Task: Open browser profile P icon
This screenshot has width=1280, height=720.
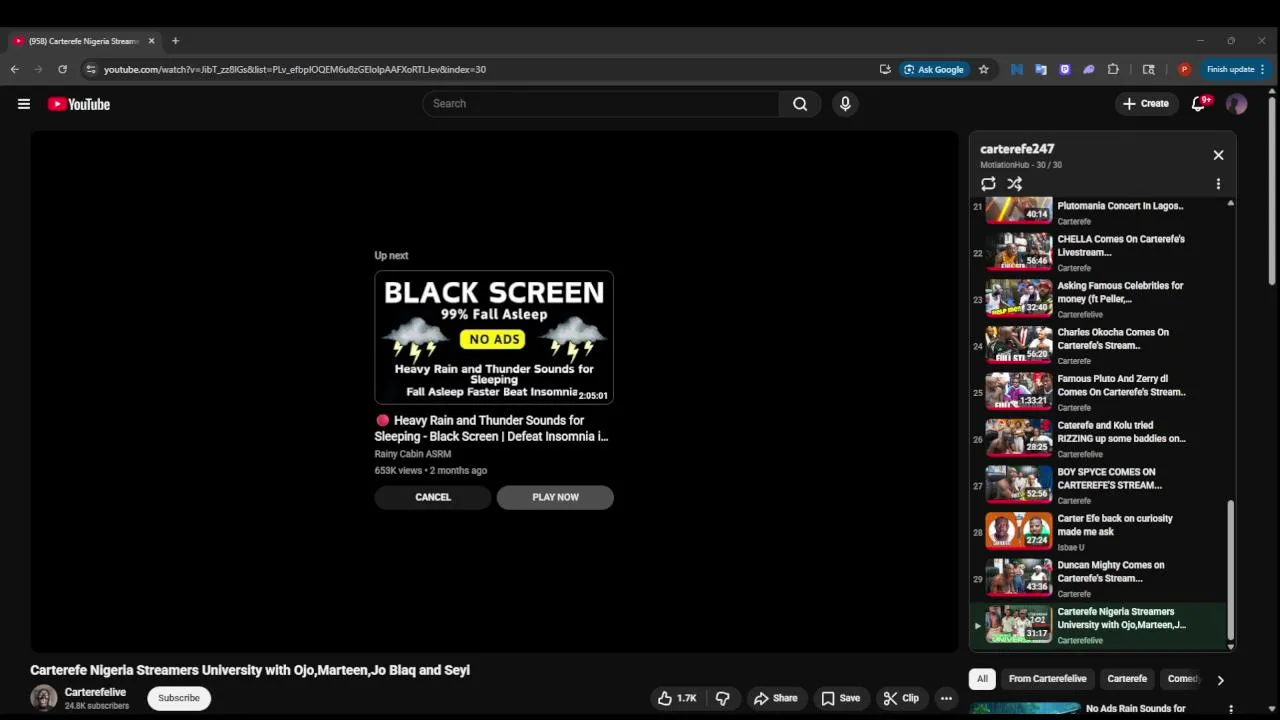Action: click(x=1184, y=69)
